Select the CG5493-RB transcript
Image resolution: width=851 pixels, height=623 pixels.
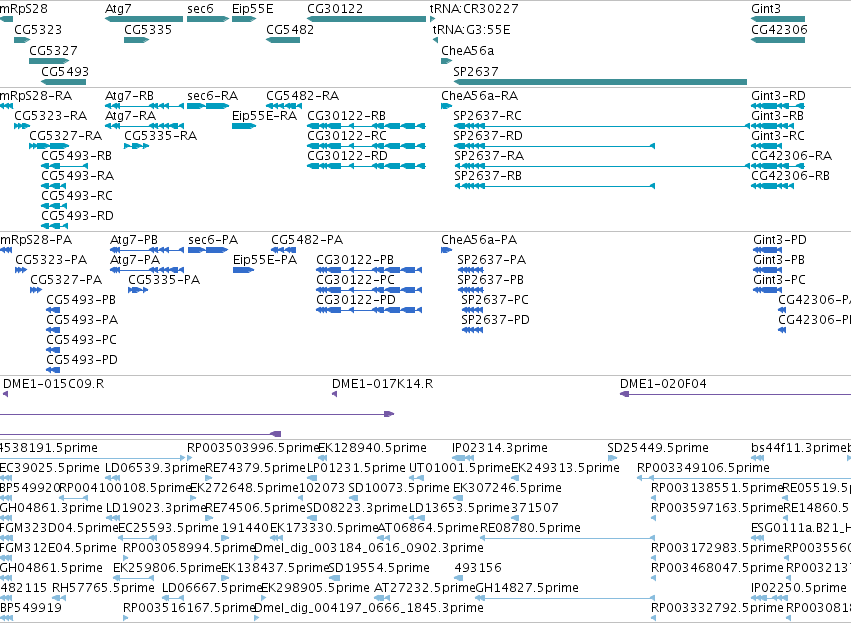click(65, 166)
